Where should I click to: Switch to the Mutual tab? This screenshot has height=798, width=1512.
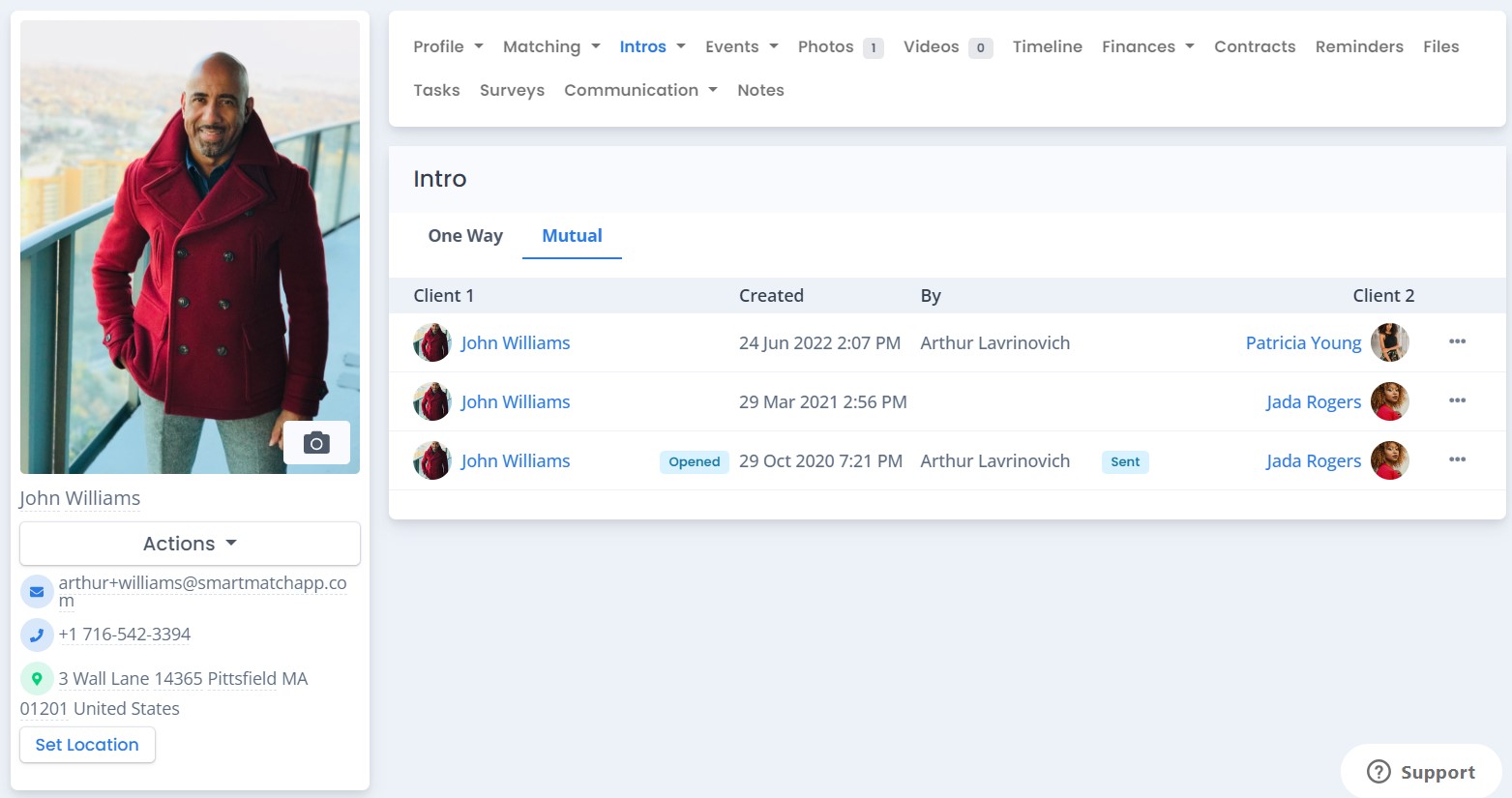point(572,235)
